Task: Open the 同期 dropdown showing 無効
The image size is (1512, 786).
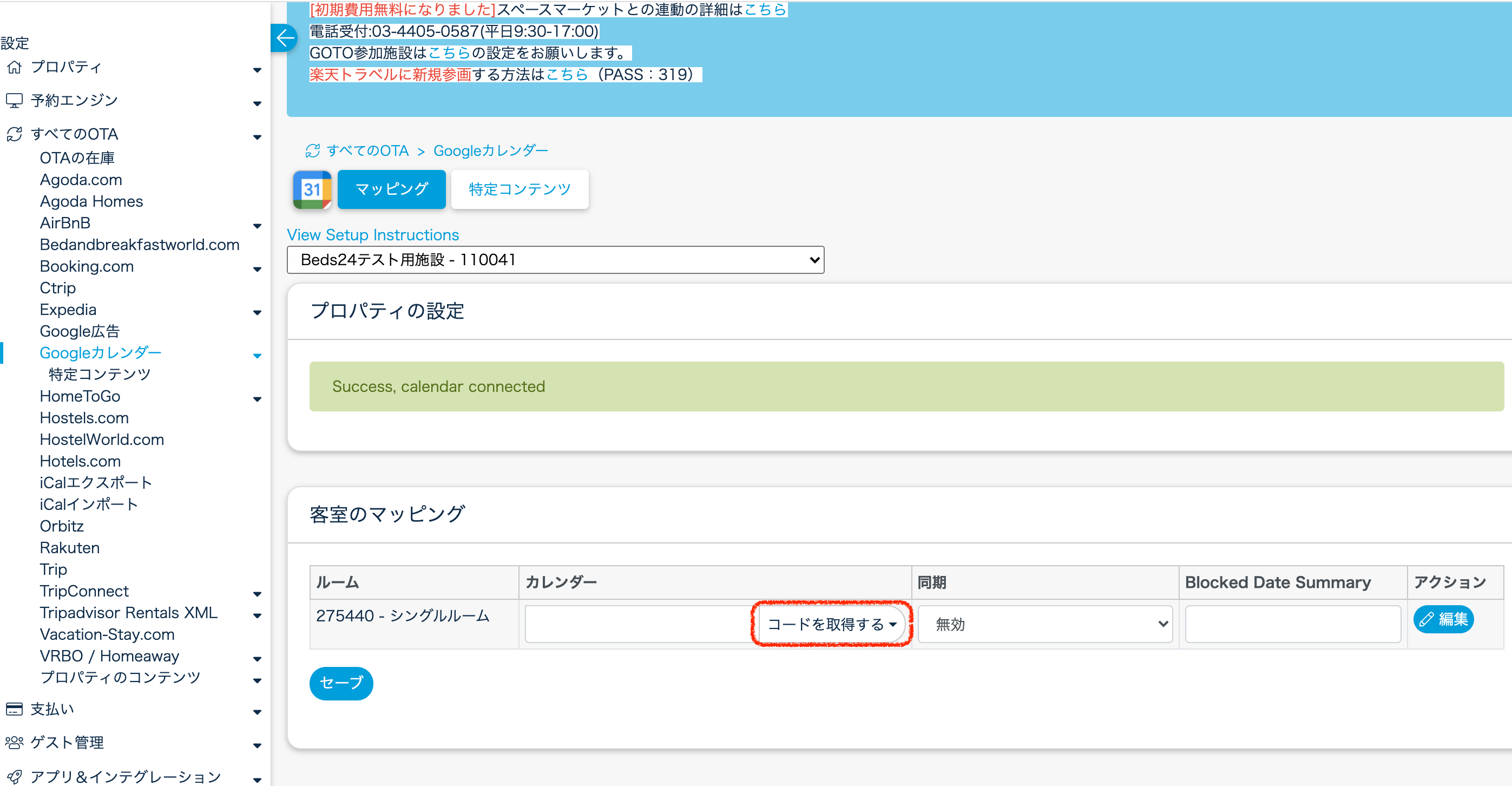Action: tap(1044, 624)
